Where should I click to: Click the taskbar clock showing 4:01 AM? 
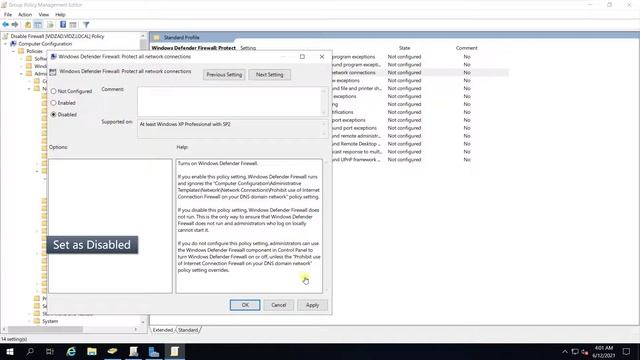tap(604, 352)
